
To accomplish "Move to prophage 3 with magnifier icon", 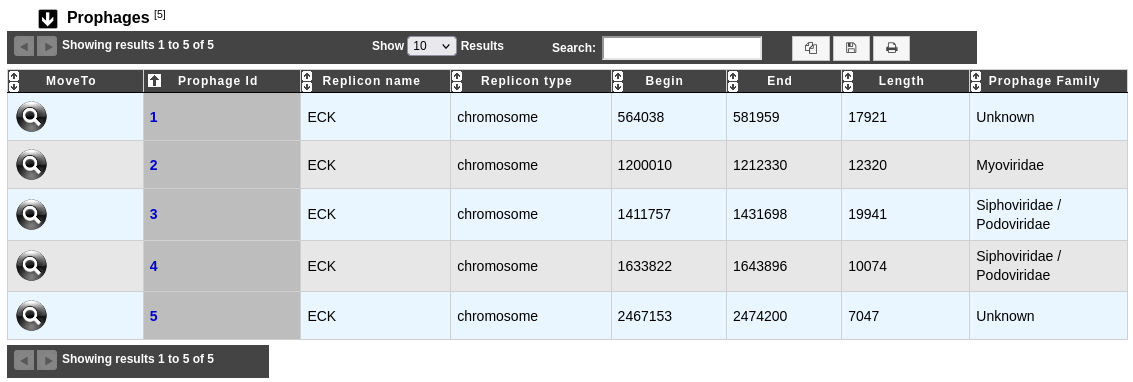I will (x=31, y=214).
